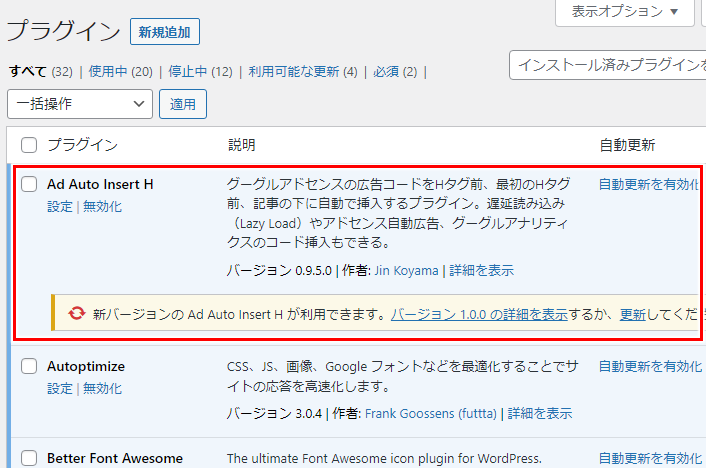Enable auto-update for Autoptimize

pyautogui.click(x=650, y=367)
